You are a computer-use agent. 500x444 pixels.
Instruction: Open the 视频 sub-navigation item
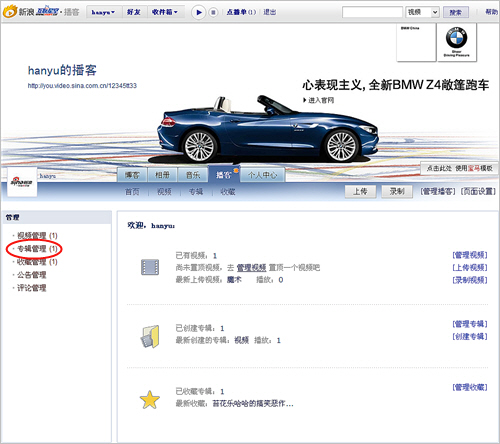[x=164, y=192]
